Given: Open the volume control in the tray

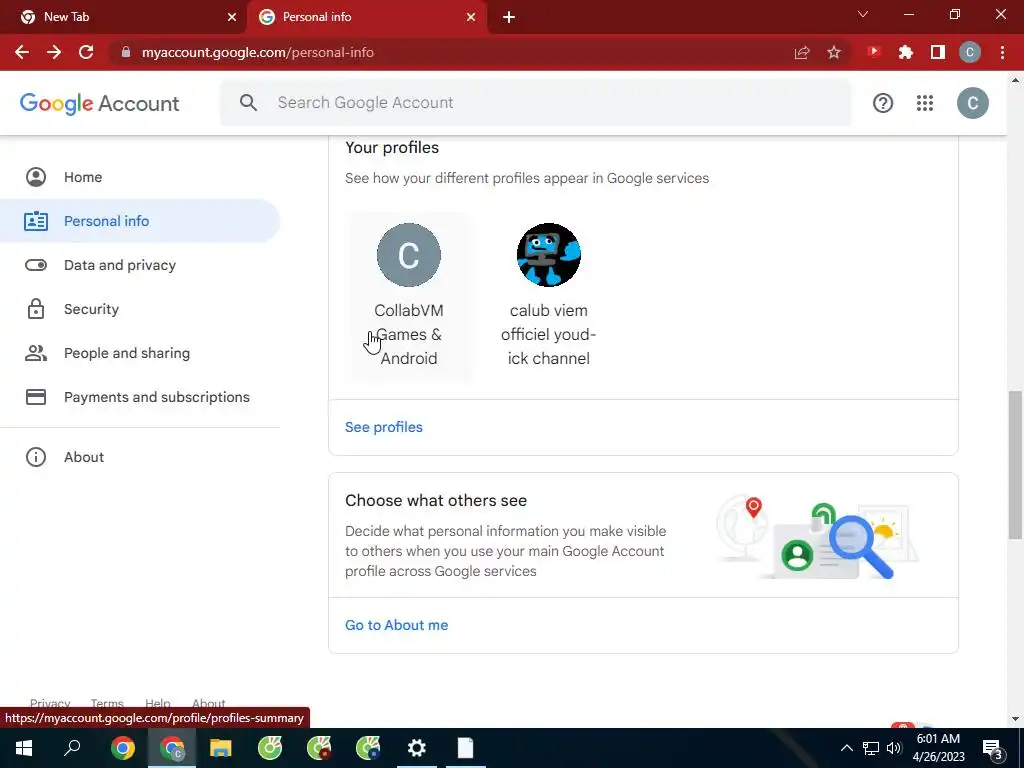Looking at the screenshot, I should click(894, 748).
